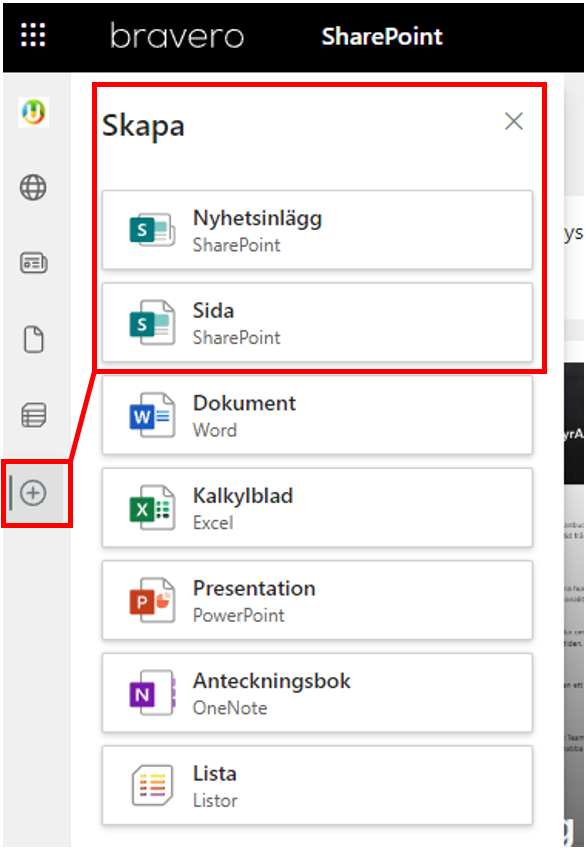Click the Word icon beside Dokument
Screen dimensions: 586x851
(x=152, y=415)
